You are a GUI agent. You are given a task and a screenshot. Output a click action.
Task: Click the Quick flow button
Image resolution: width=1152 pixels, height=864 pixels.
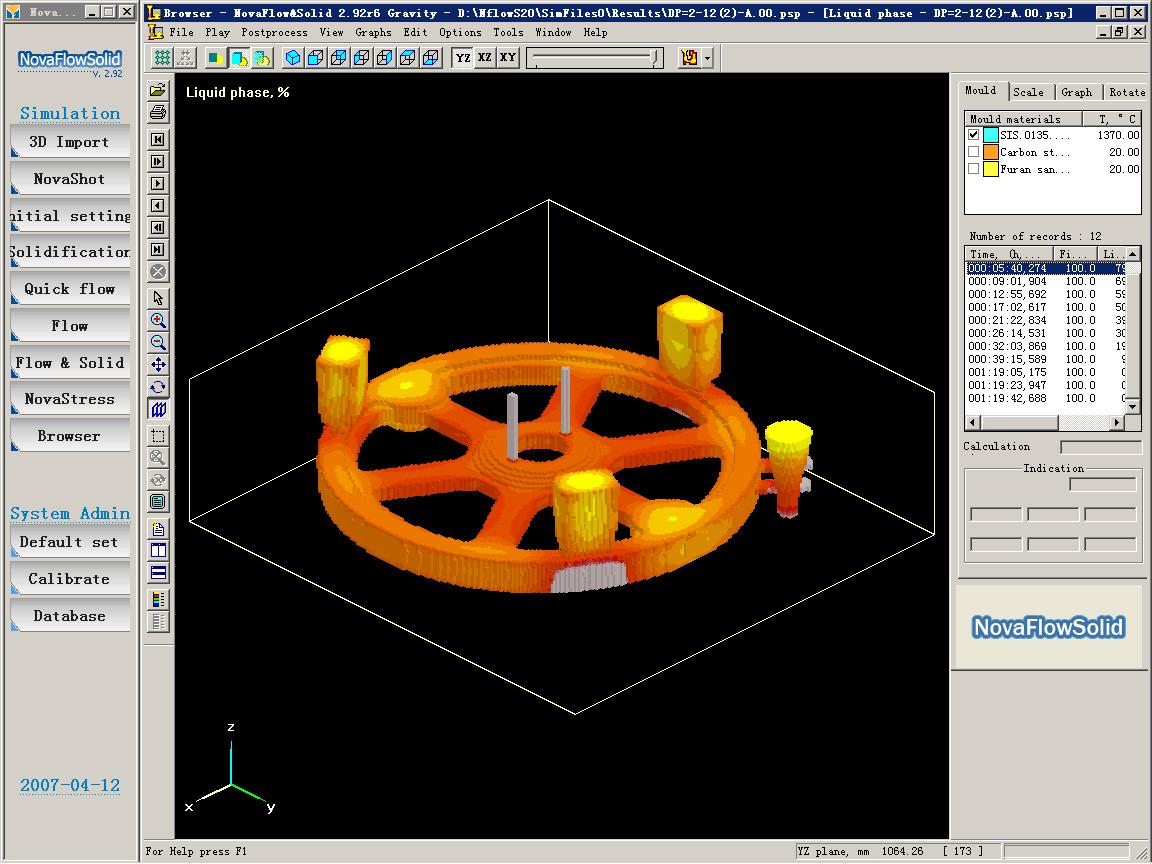[70, 288]
